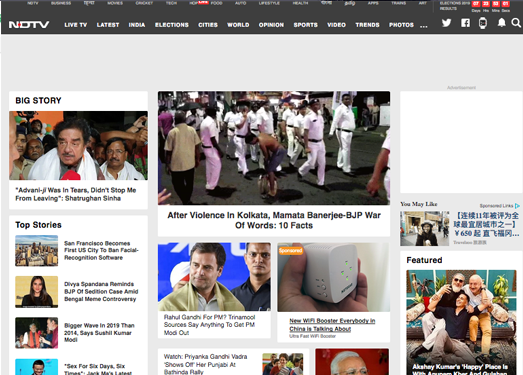Read Divya Spandana sedition case headline
This screenshot has width=523, height=375.
(x=101, y=292)
